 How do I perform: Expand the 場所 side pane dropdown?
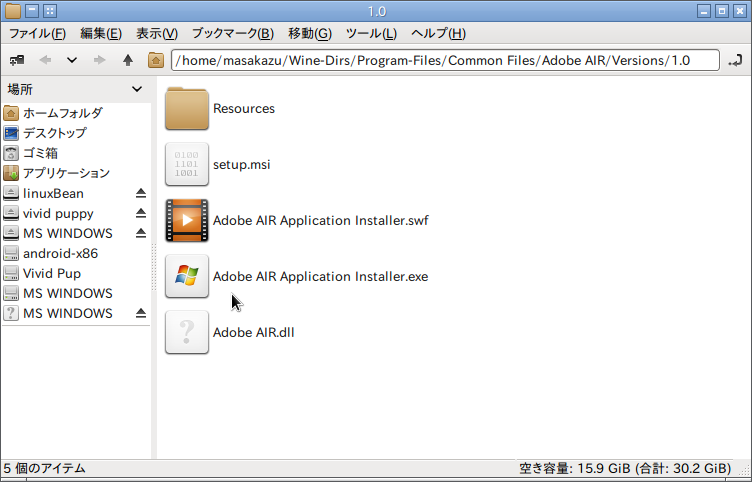pos(137,89)
